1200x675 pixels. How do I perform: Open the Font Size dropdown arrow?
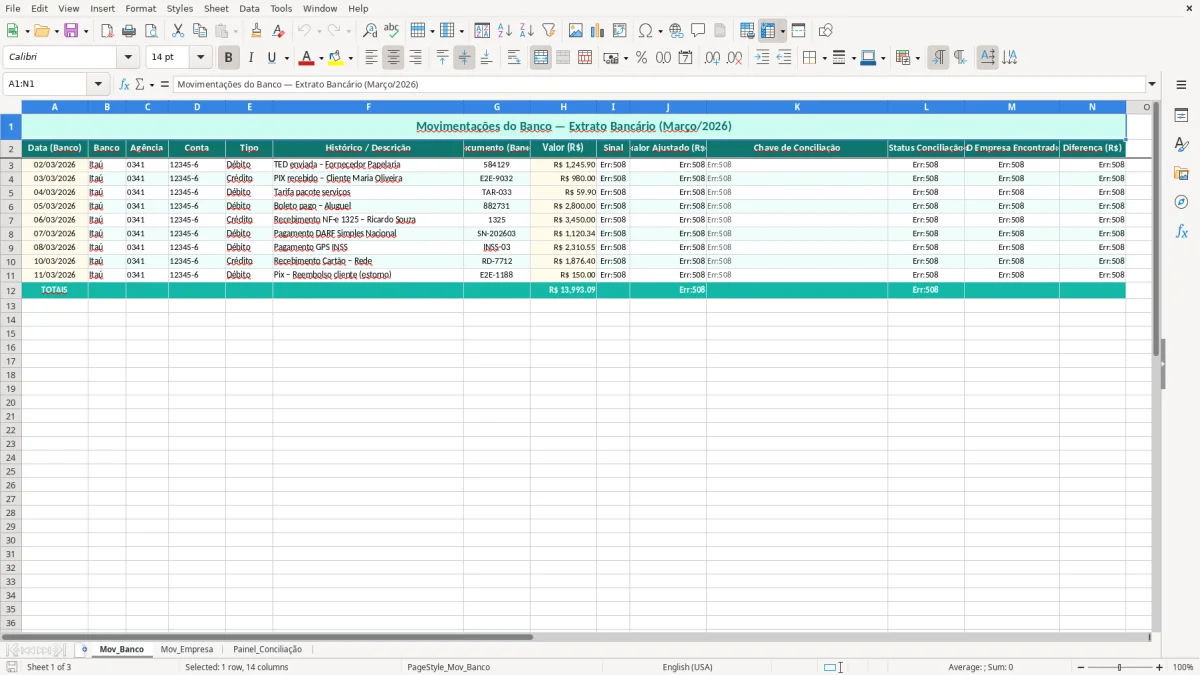click(x=201, y=58)
